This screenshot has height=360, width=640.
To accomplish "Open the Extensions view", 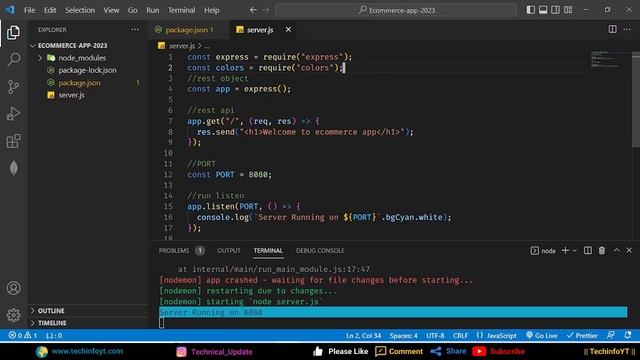I will pyautogui.click(x=13, y=141).
